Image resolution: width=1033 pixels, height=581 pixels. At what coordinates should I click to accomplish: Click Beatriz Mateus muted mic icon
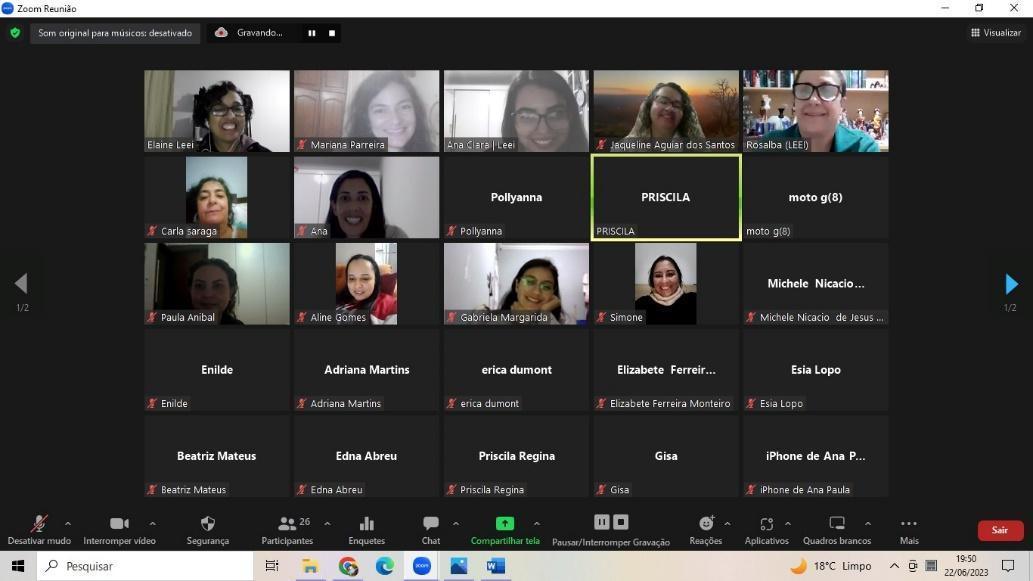[x=152, y=489]
